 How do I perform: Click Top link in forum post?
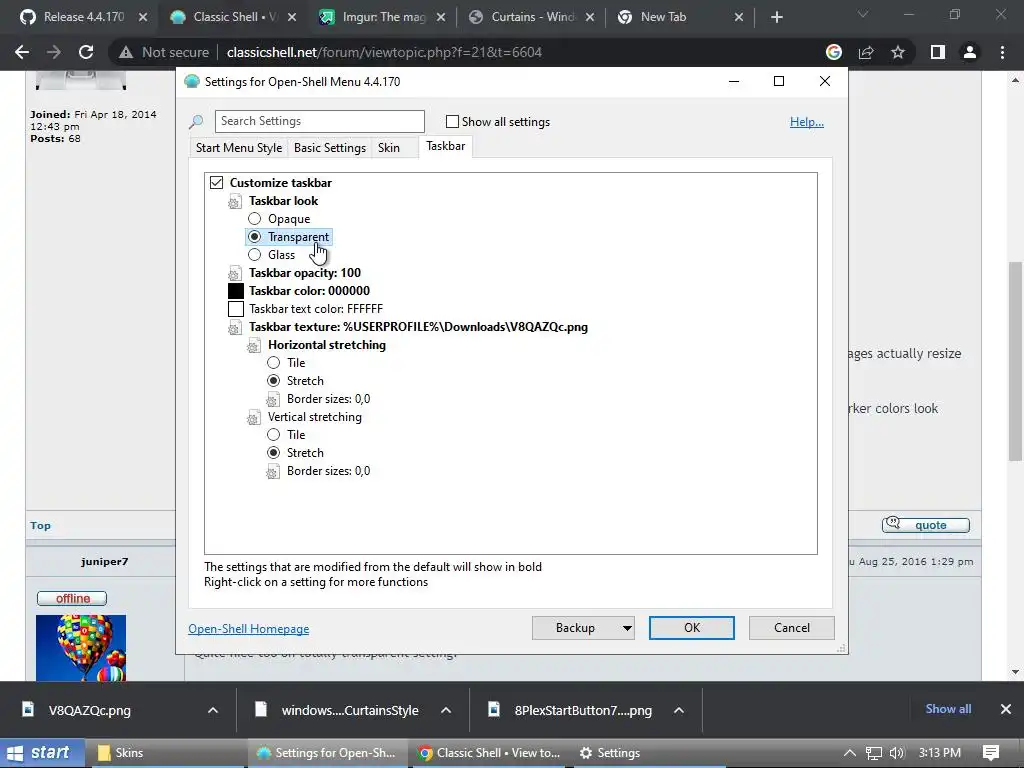coord(40,526)
